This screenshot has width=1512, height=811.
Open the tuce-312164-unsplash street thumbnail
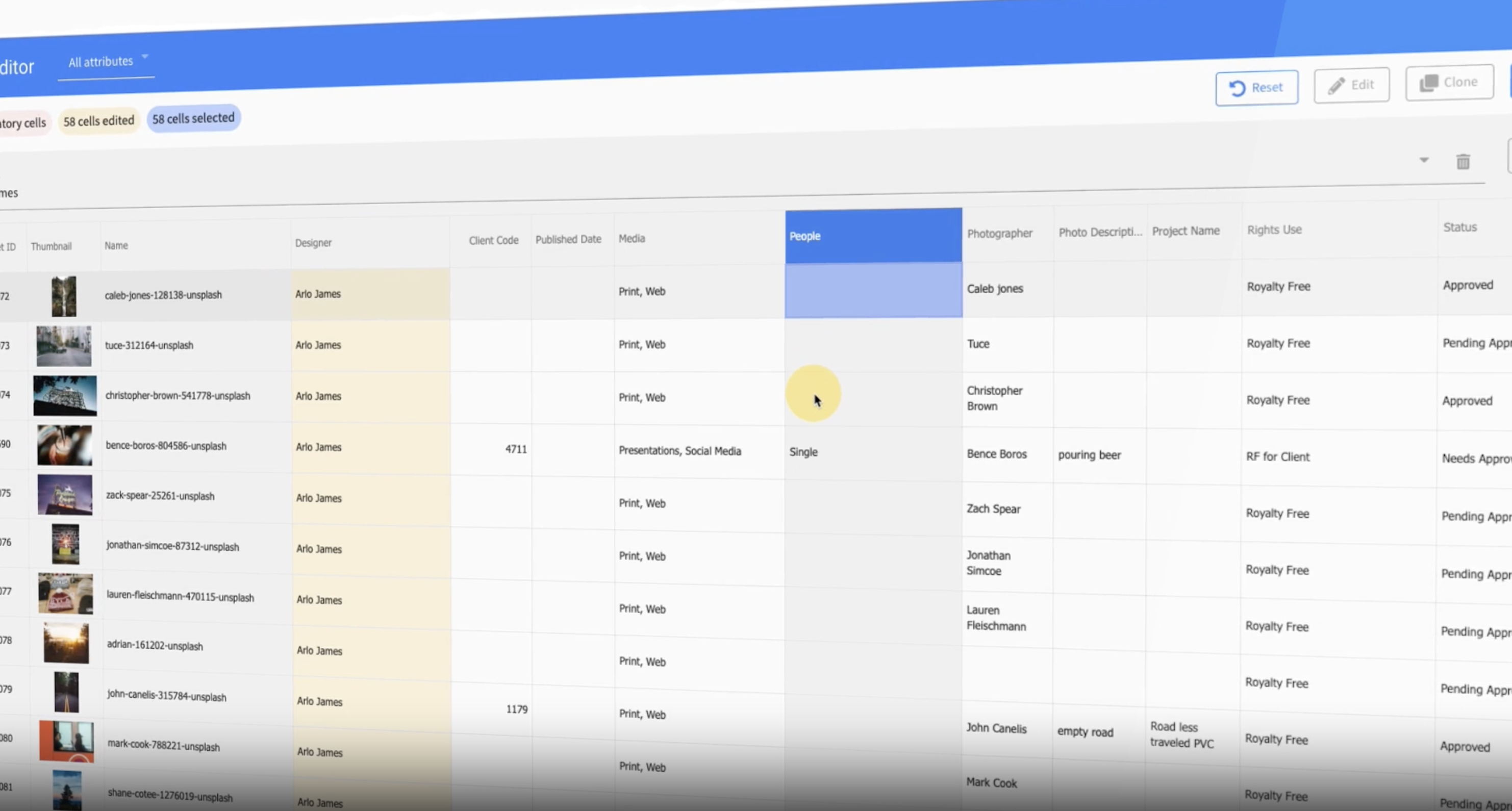64,346
